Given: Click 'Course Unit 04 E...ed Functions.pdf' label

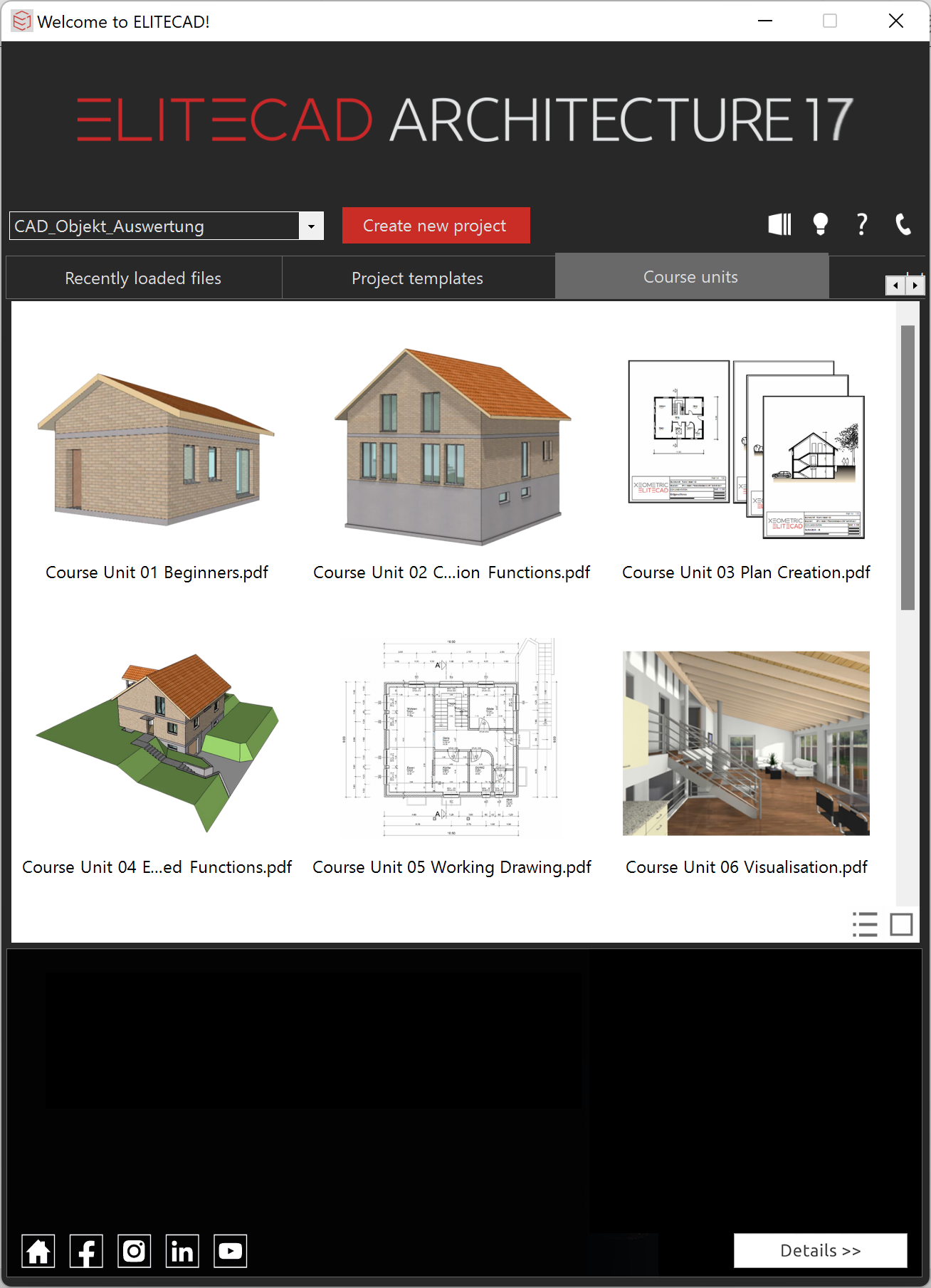Looking at the screenshot, I should point(157,867).
